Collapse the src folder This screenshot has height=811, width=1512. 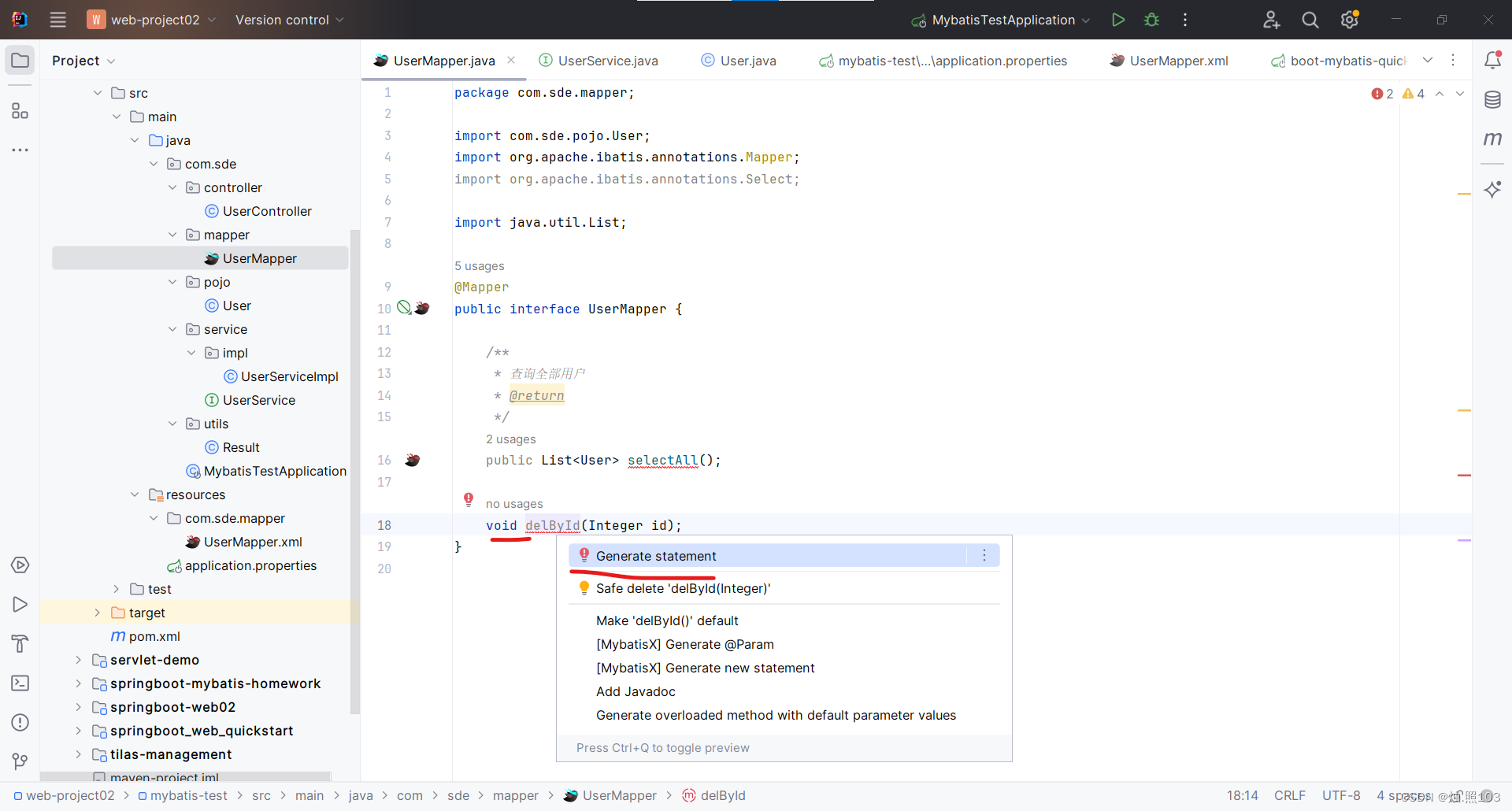coord(98,93)
